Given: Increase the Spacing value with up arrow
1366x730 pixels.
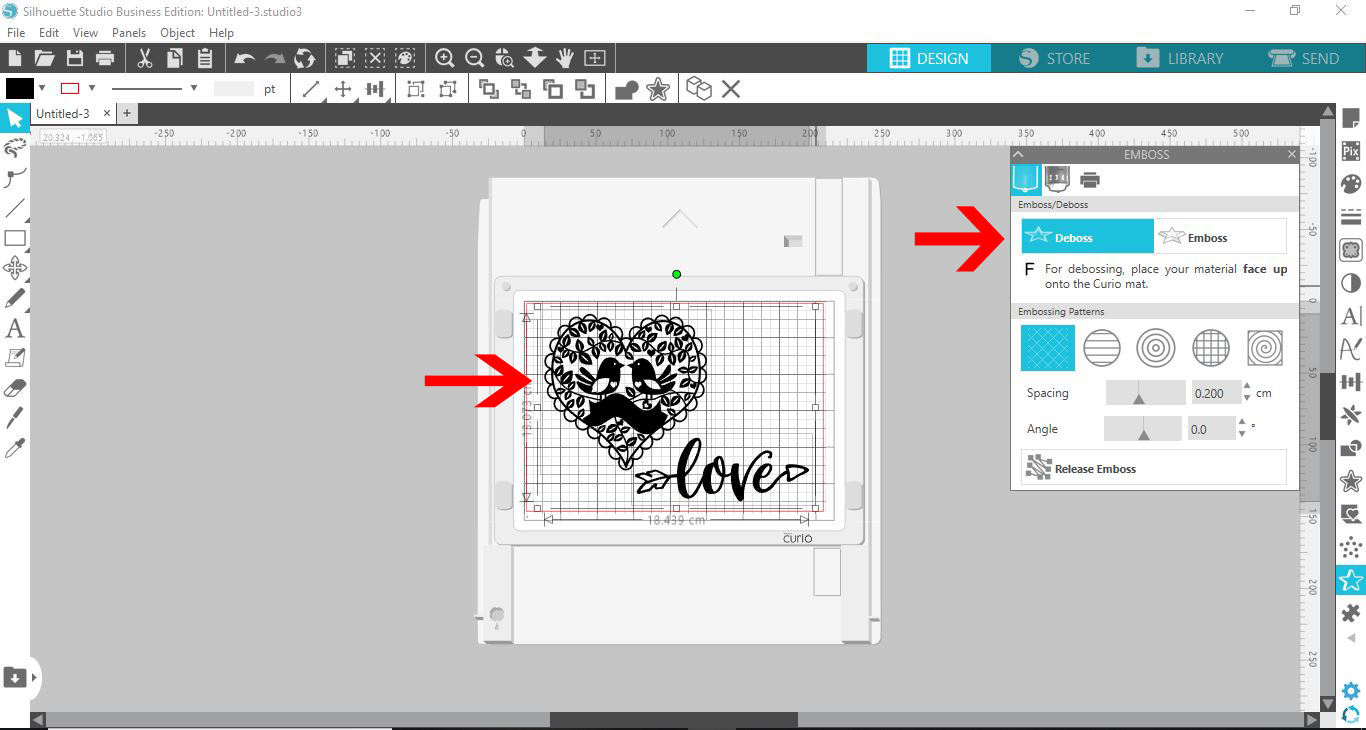Looking at the screenshot, I should coord(1247,386).
